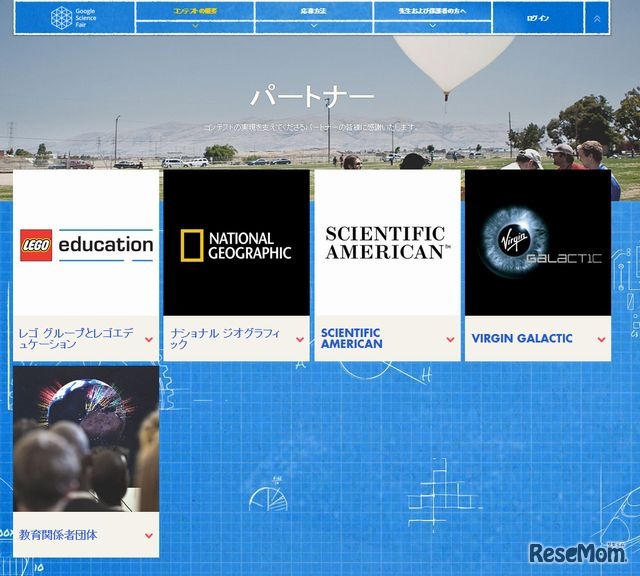Collapse navigation with the double-chevron up icon

[x=597, y=19]
